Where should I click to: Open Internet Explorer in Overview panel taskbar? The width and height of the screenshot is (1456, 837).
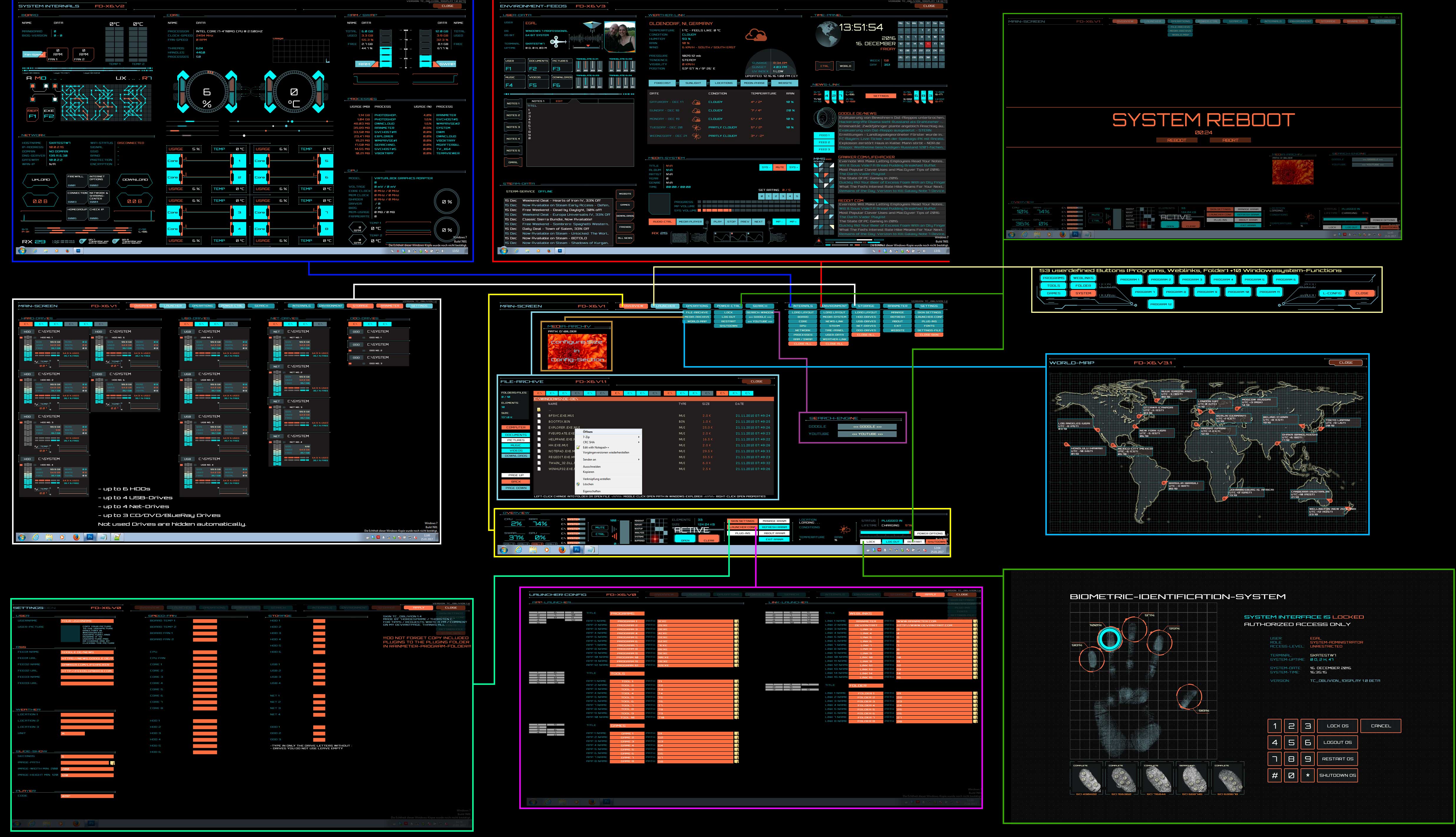pyautogui.click(x=519, y=550)
